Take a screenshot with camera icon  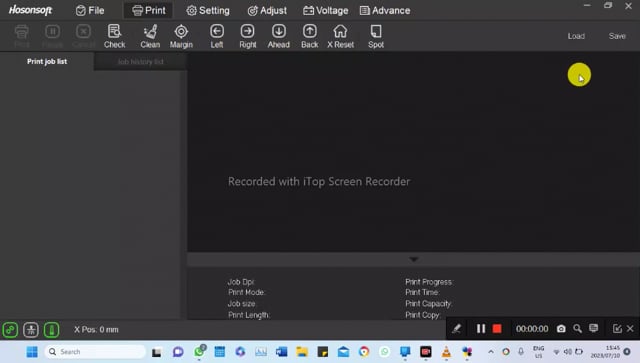pyautogui.click(x=561, y=329)
